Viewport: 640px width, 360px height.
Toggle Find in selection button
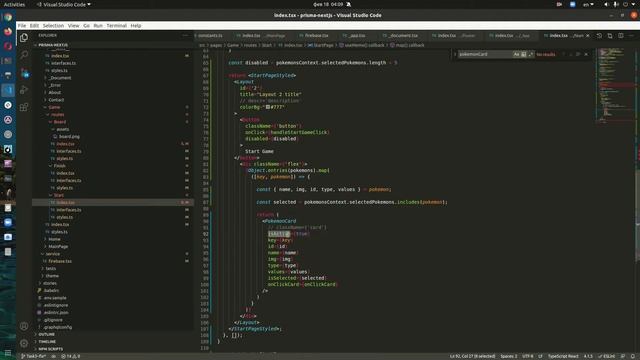coord(578,54)
